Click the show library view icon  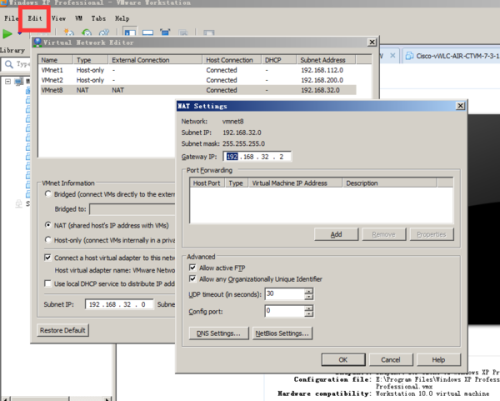tap(130, 33)
